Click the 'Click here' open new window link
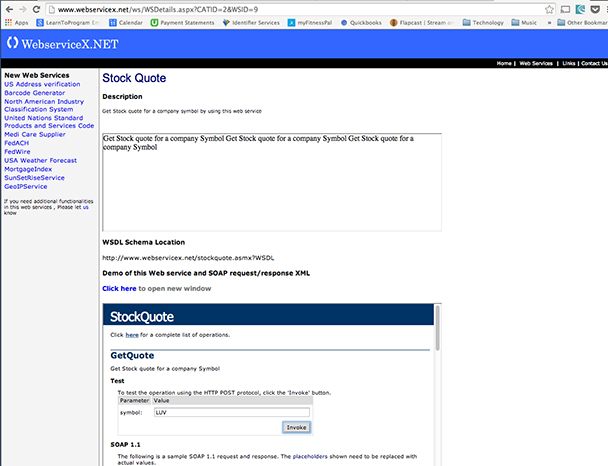608x466 pixels. click(x=119, y=288)
